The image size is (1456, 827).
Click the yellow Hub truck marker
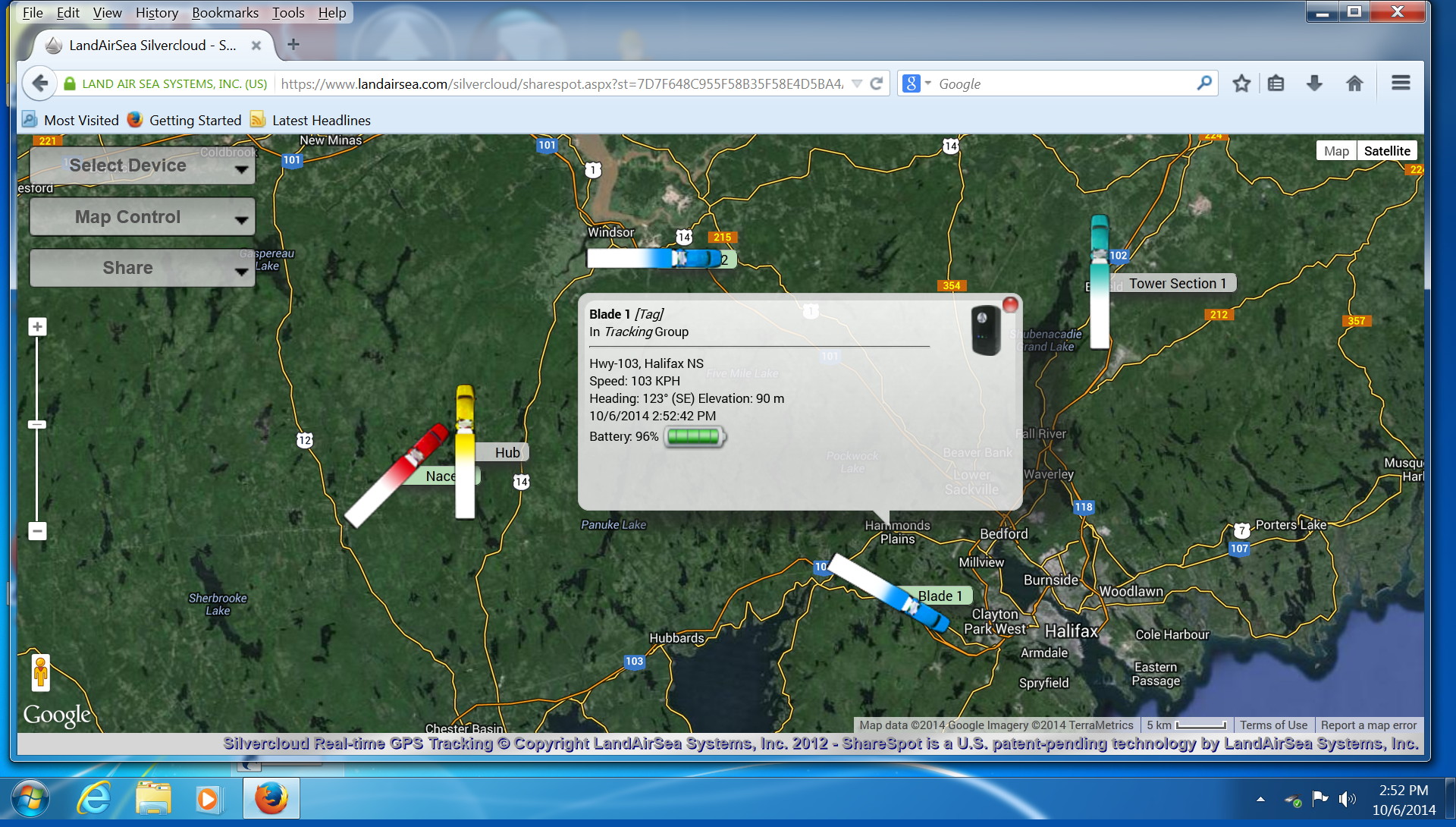coord(465,451)
